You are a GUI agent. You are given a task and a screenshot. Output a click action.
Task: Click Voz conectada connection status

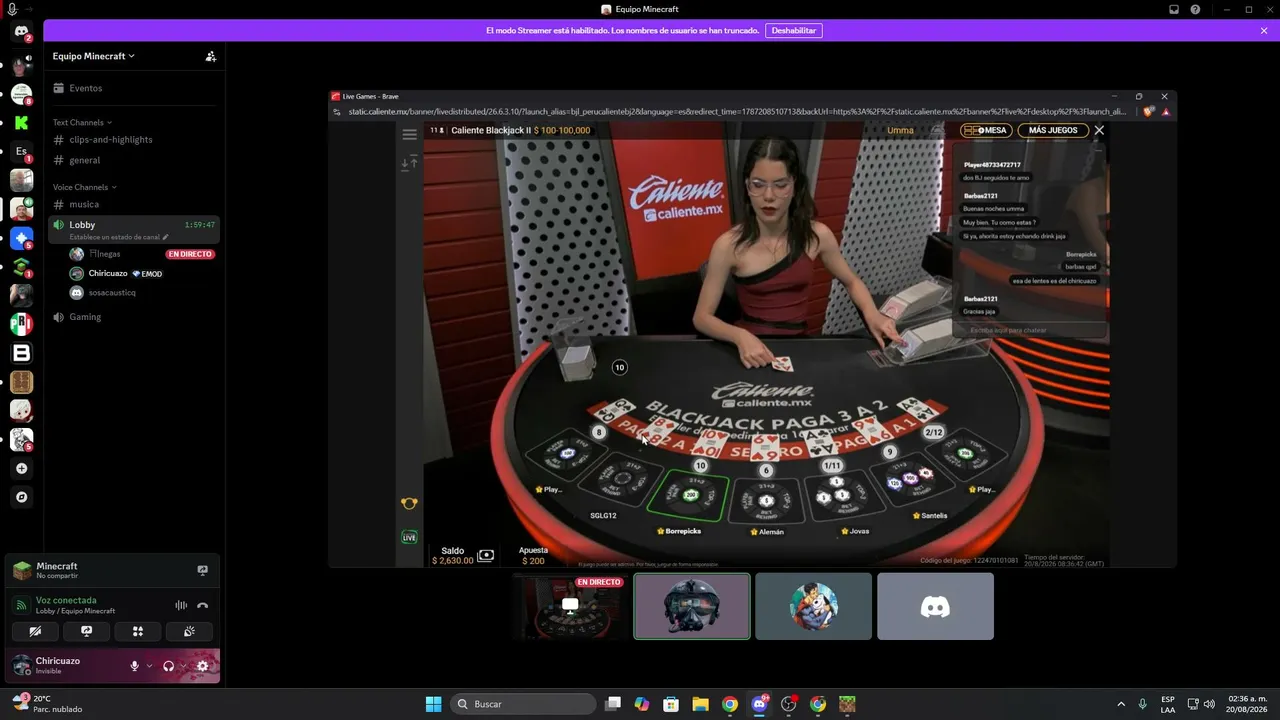tap(66, 600)
